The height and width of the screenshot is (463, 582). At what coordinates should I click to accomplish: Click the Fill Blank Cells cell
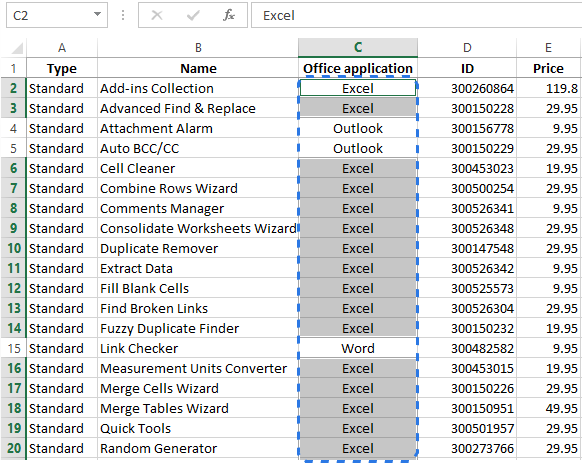coord(198,288)
